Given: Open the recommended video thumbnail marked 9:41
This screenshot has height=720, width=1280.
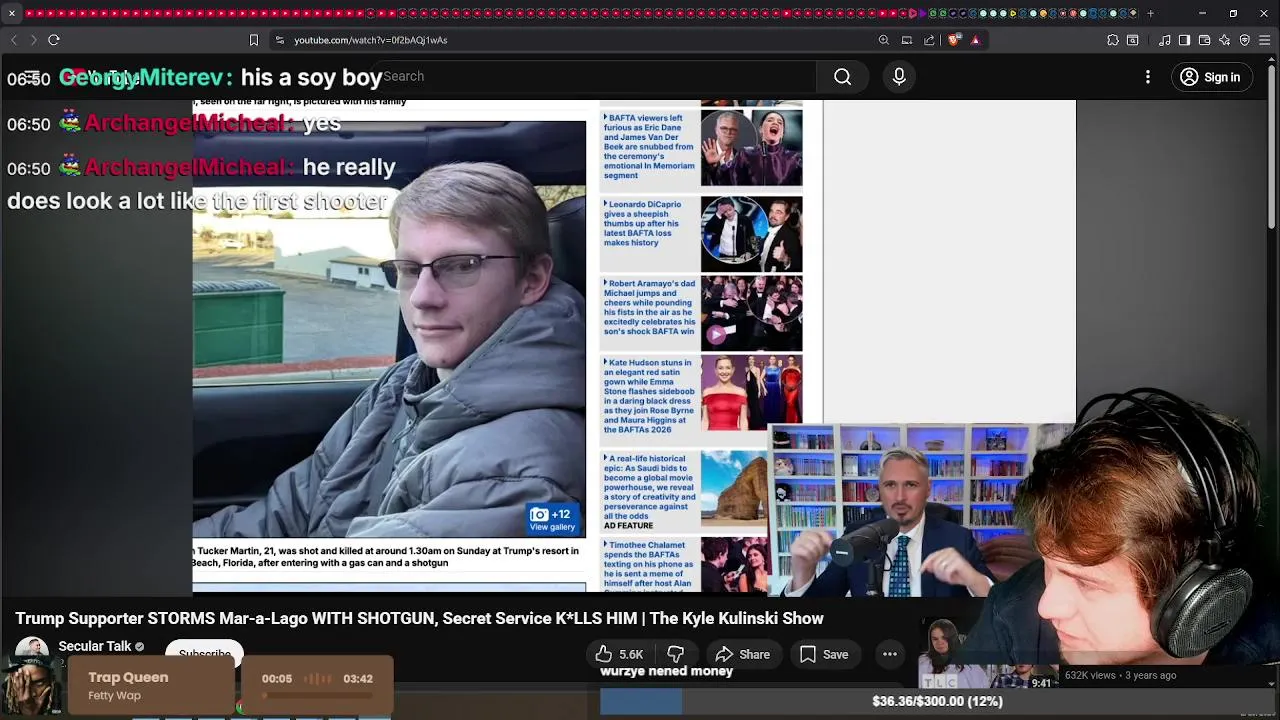Looking at the screenshot, I should point(988,654).
